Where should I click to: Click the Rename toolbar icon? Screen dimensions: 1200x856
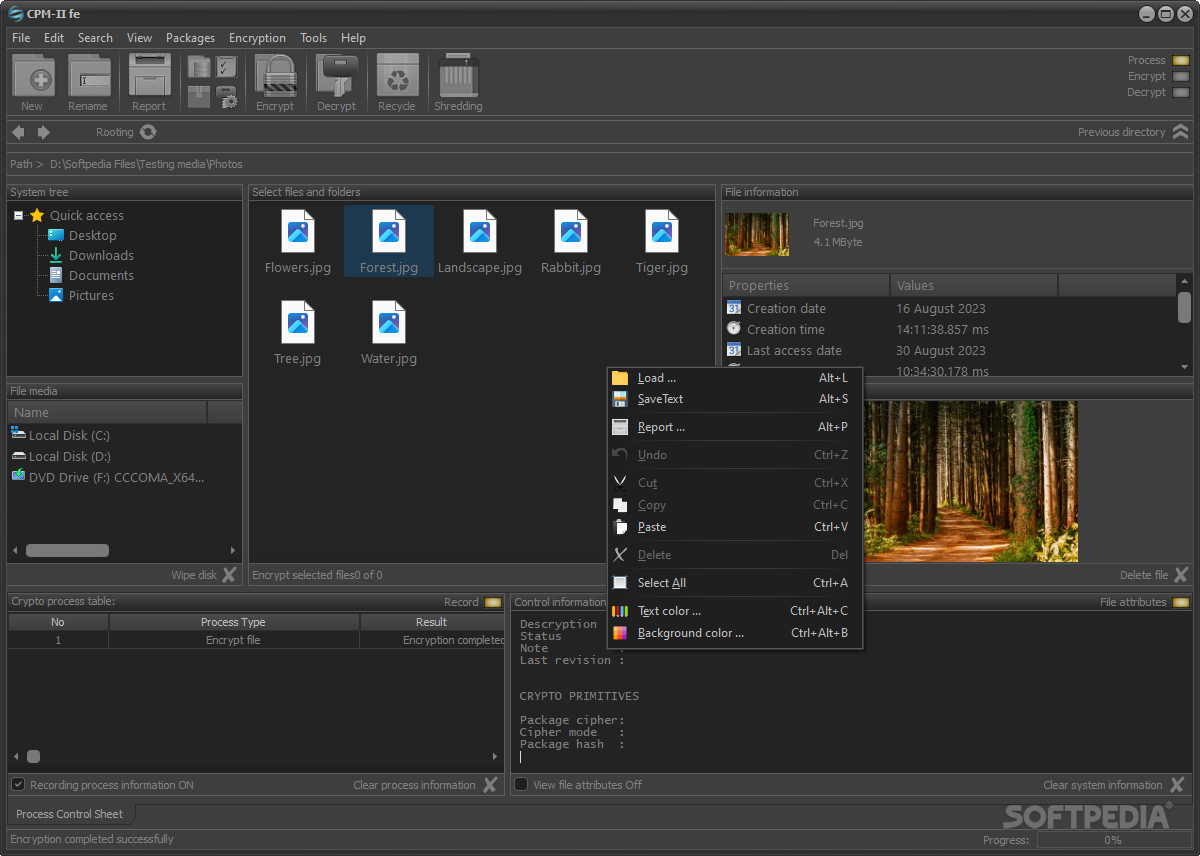tap(89, 76)
